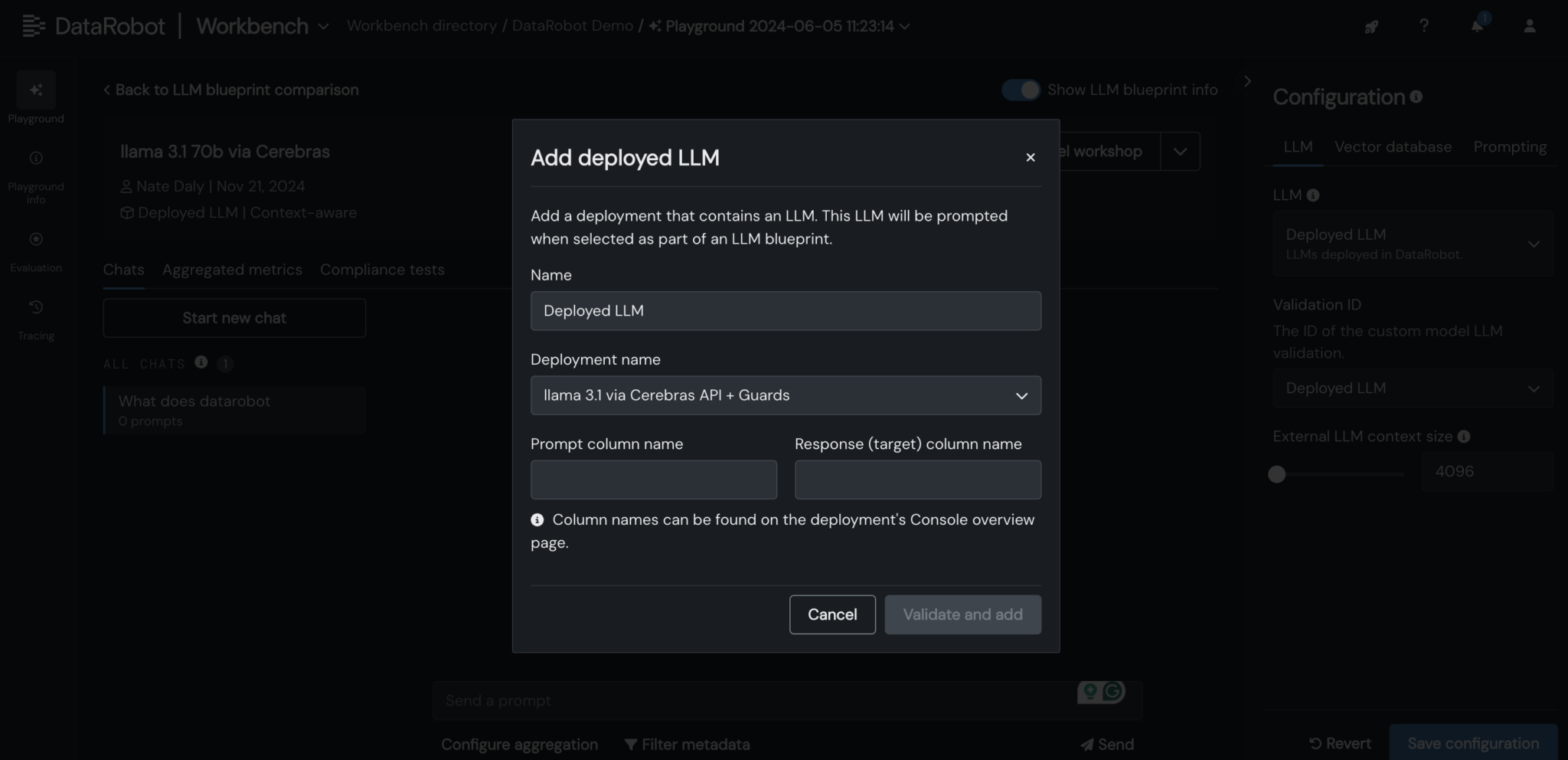Expand the Deployment name dropdown
This screenshot has width=1568, height=760.
pyautogui.click(x=785, y=395)
